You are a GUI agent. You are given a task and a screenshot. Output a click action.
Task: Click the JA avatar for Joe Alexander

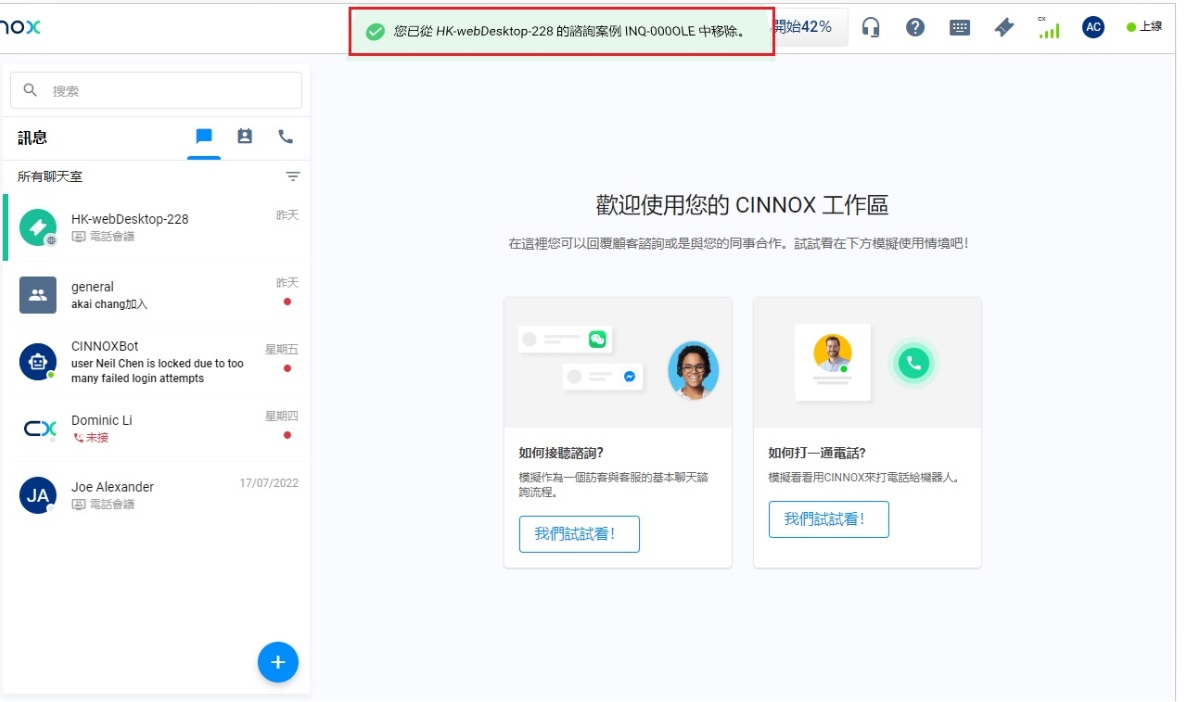coord(38,495)
